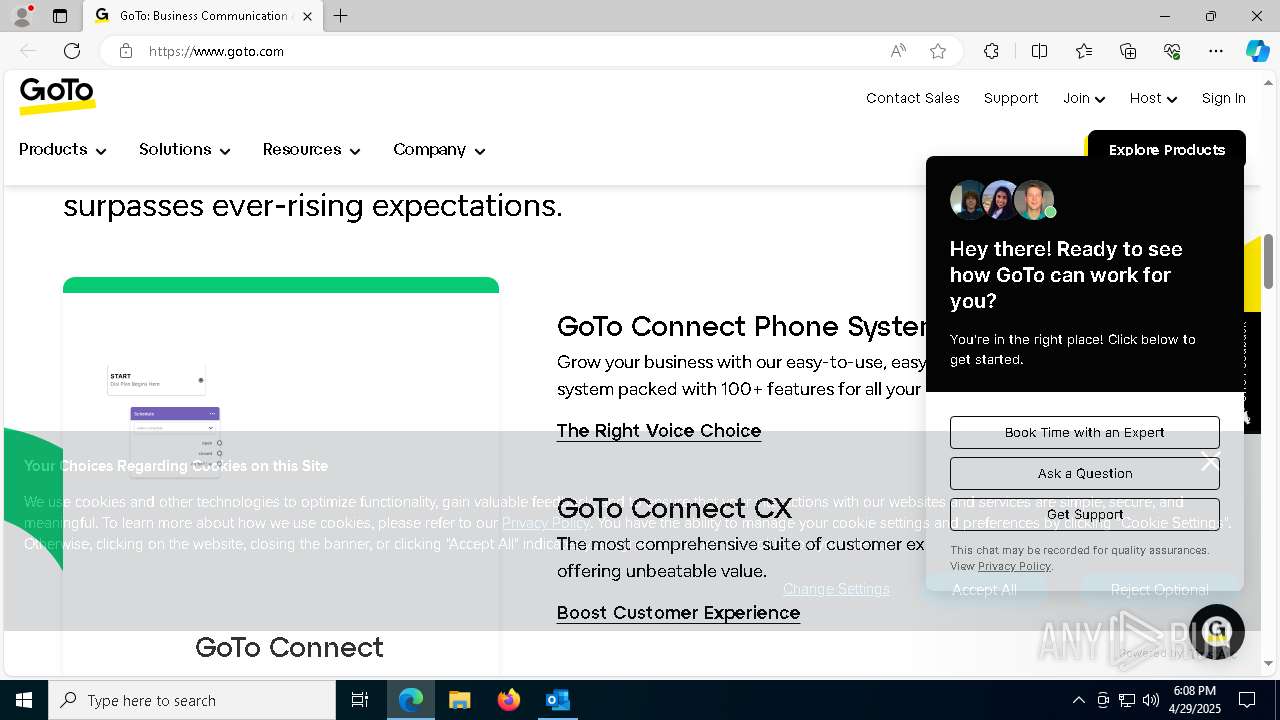
Task: Open chat Privacy Policy link
Action: [1014, 566]
